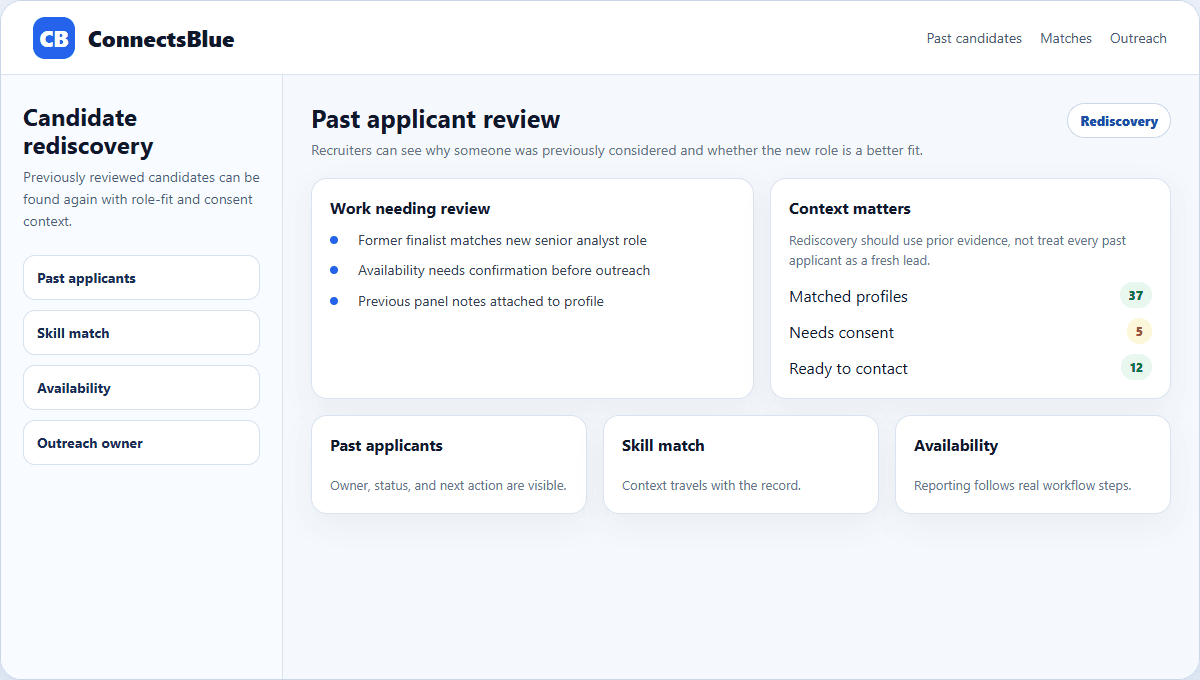Open the Matches nav item
Viewport: 1200px width, 680px height.
pyautogui.click(x=1066, y=38)
